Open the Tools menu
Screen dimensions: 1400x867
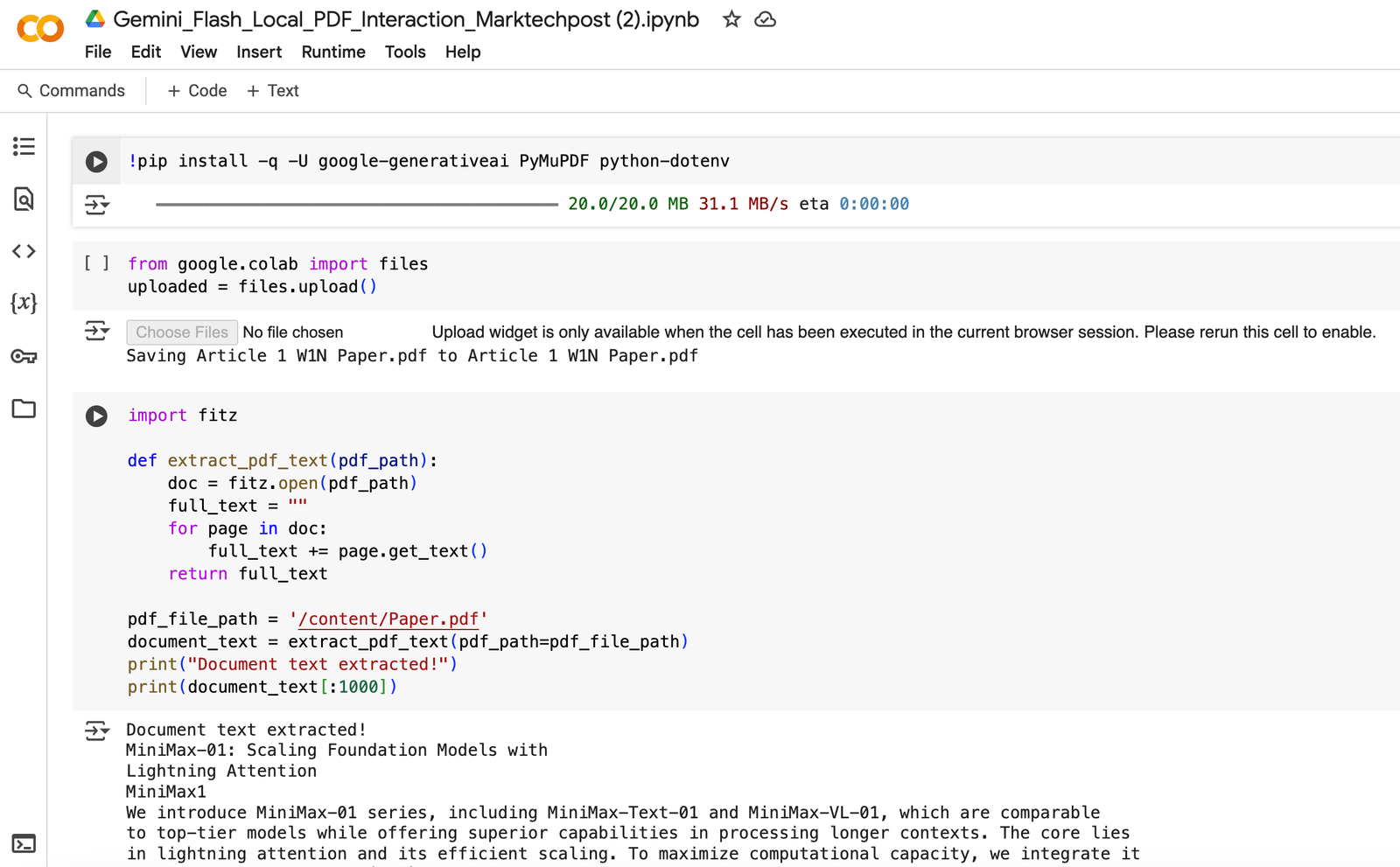click(404, 52)
